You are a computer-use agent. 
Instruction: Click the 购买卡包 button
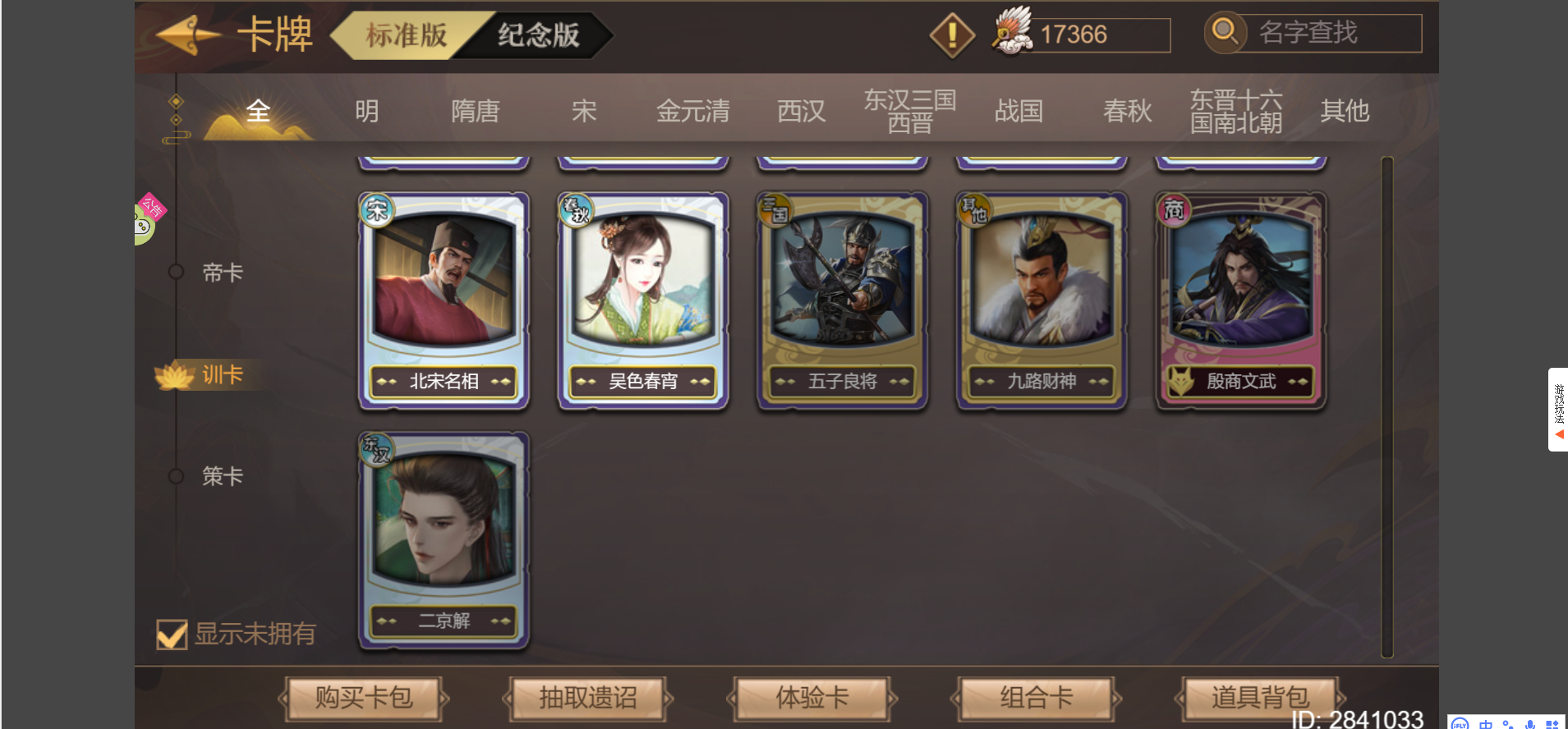tap(364, 698)
